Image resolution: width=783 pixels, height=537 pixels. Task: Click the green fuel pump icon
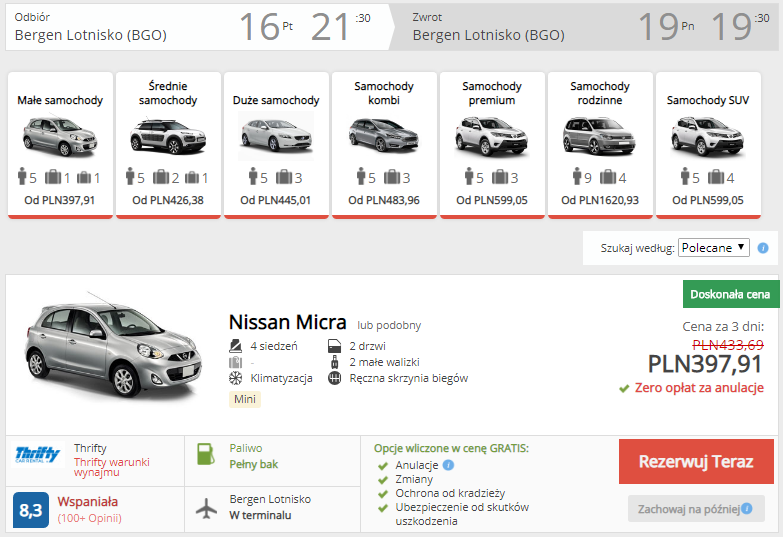point(206,456)
